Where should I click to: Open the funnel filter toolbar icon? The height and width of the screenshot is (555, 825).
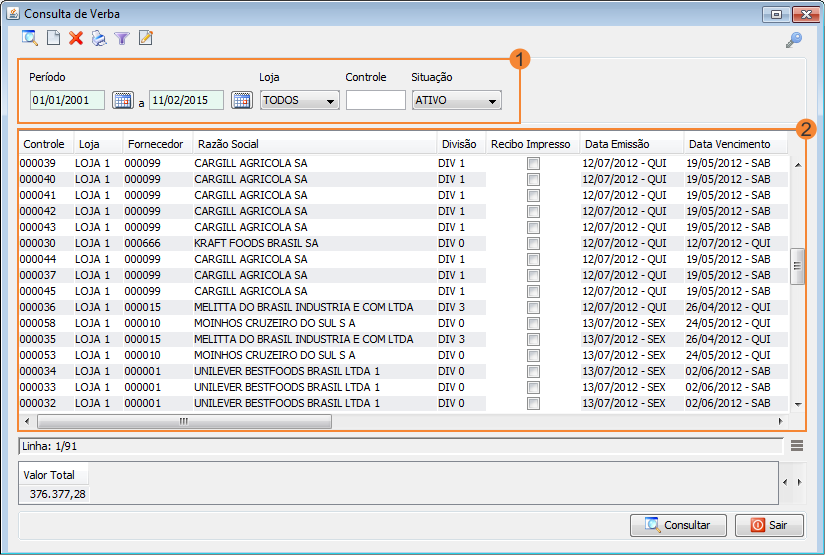point(122,38)
